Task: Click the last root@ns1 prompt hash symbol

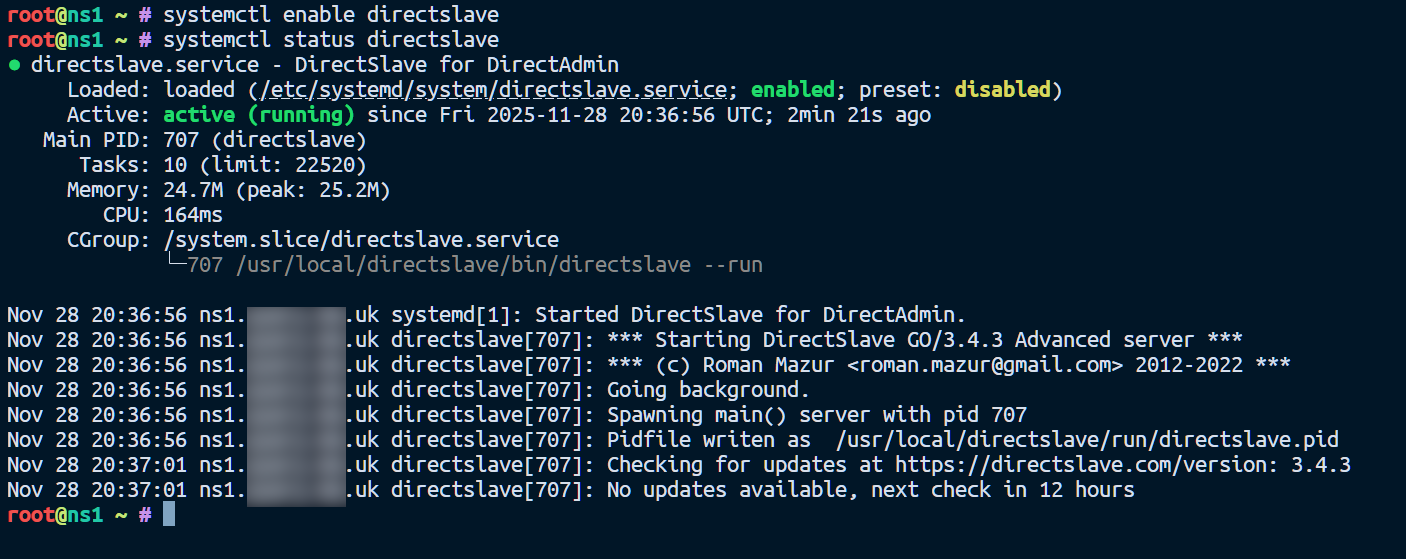Action: 145,514
